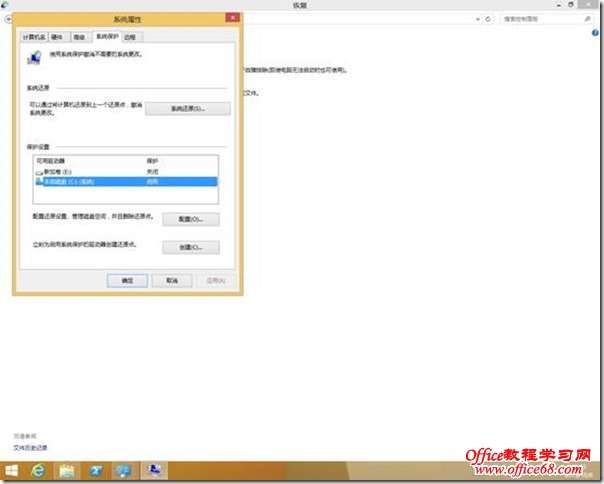
Task: Click the 保护 column header
Action: [x=152, y=161]
